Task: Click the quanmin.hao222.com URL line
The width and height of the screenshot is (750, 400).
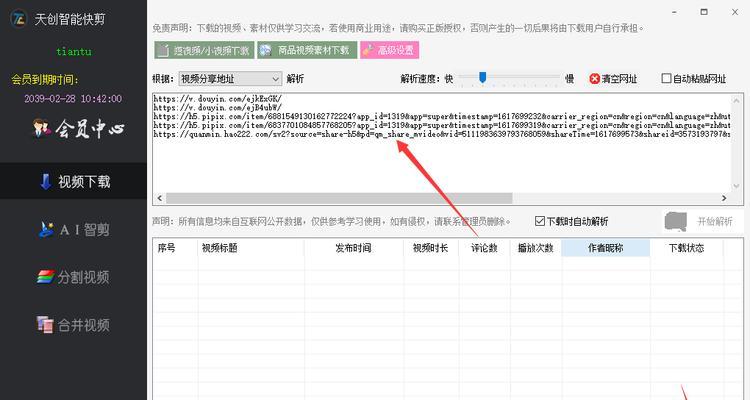Action: pos(442,134)
